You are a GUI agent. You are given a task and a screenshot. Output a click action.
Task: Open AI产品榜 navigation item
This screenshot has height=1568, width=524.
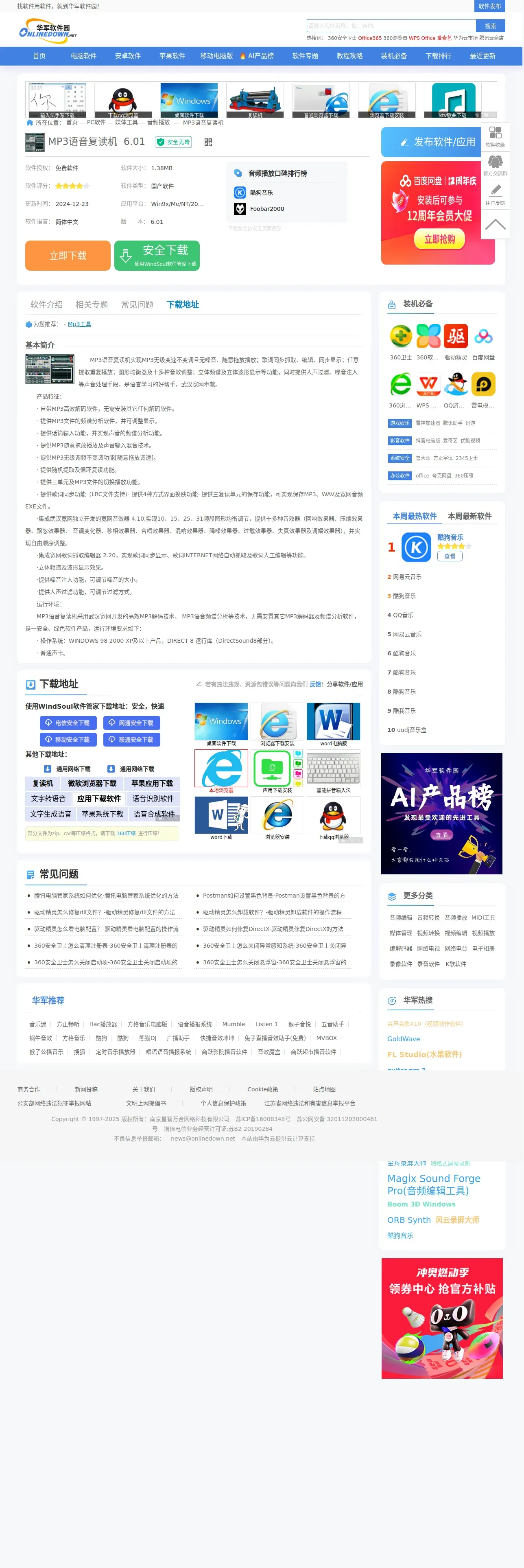tap(257, 56)
